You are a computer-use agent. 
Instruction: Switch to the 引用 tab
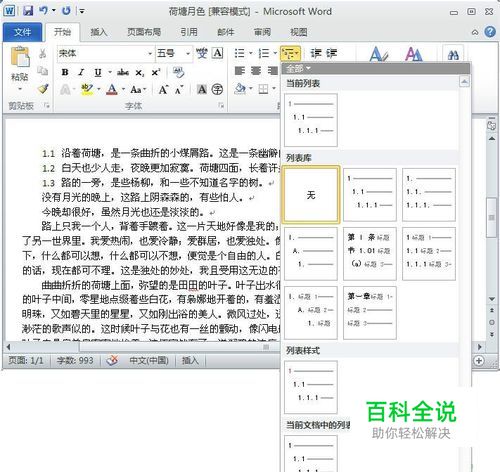click(189, 32)
